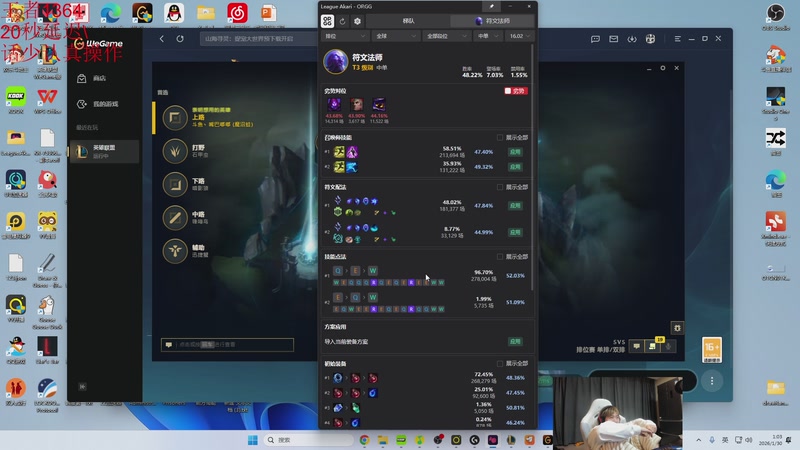Apply rune build #1 with 48.02%
The image size is (800, 450).
point(515,206)
